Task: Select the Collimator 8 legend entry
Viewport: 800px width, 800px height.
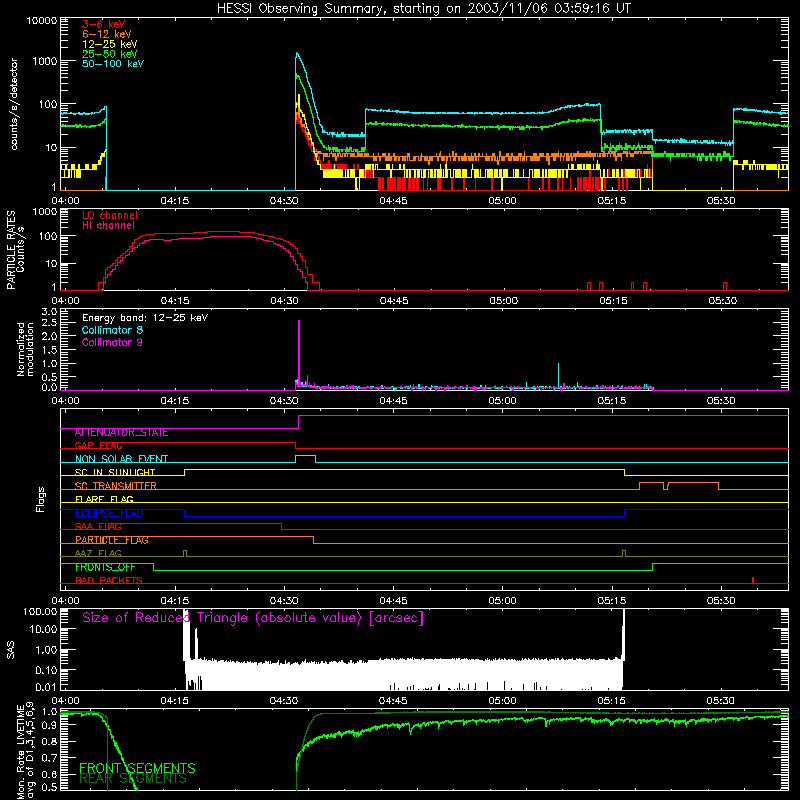Action: (112, 330)
